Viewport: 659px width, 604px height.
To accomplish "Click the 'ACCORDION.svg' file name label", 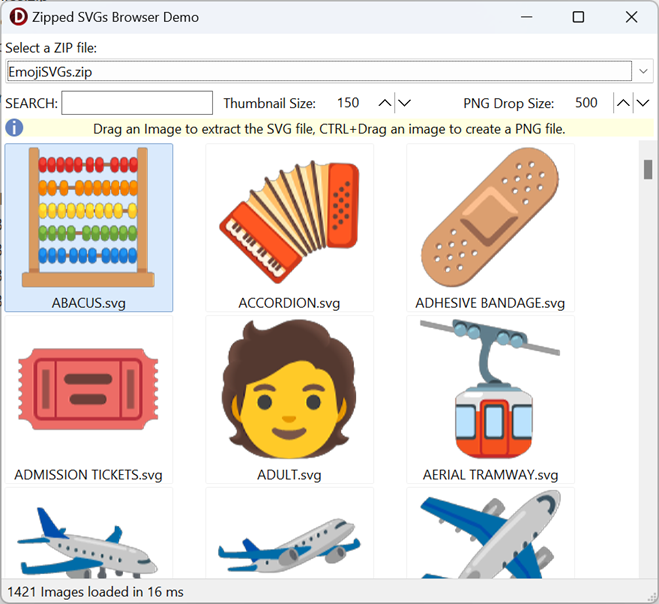I will pos(289,303).
